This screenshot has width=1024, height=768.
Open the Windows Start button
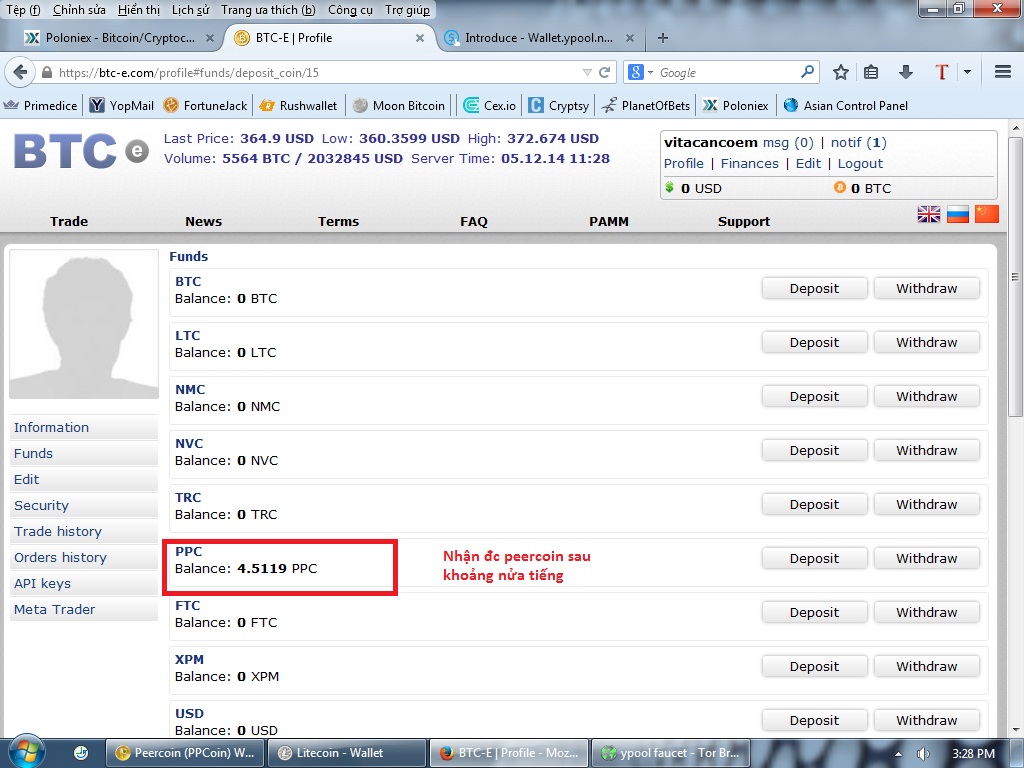point(25,752)
